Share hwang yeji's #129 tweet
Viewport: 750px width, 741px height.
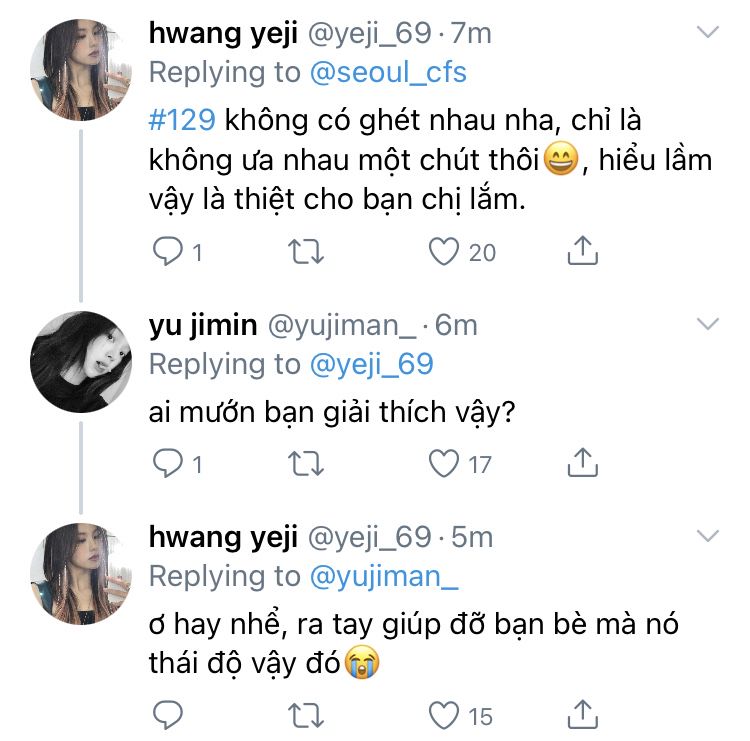click(582, 252)
